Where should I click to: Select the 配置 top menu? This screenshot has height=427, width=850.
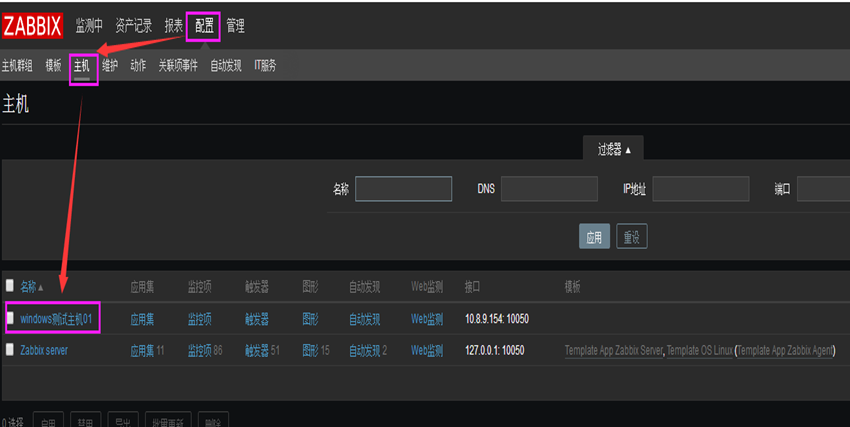click(x=204, y=25)
